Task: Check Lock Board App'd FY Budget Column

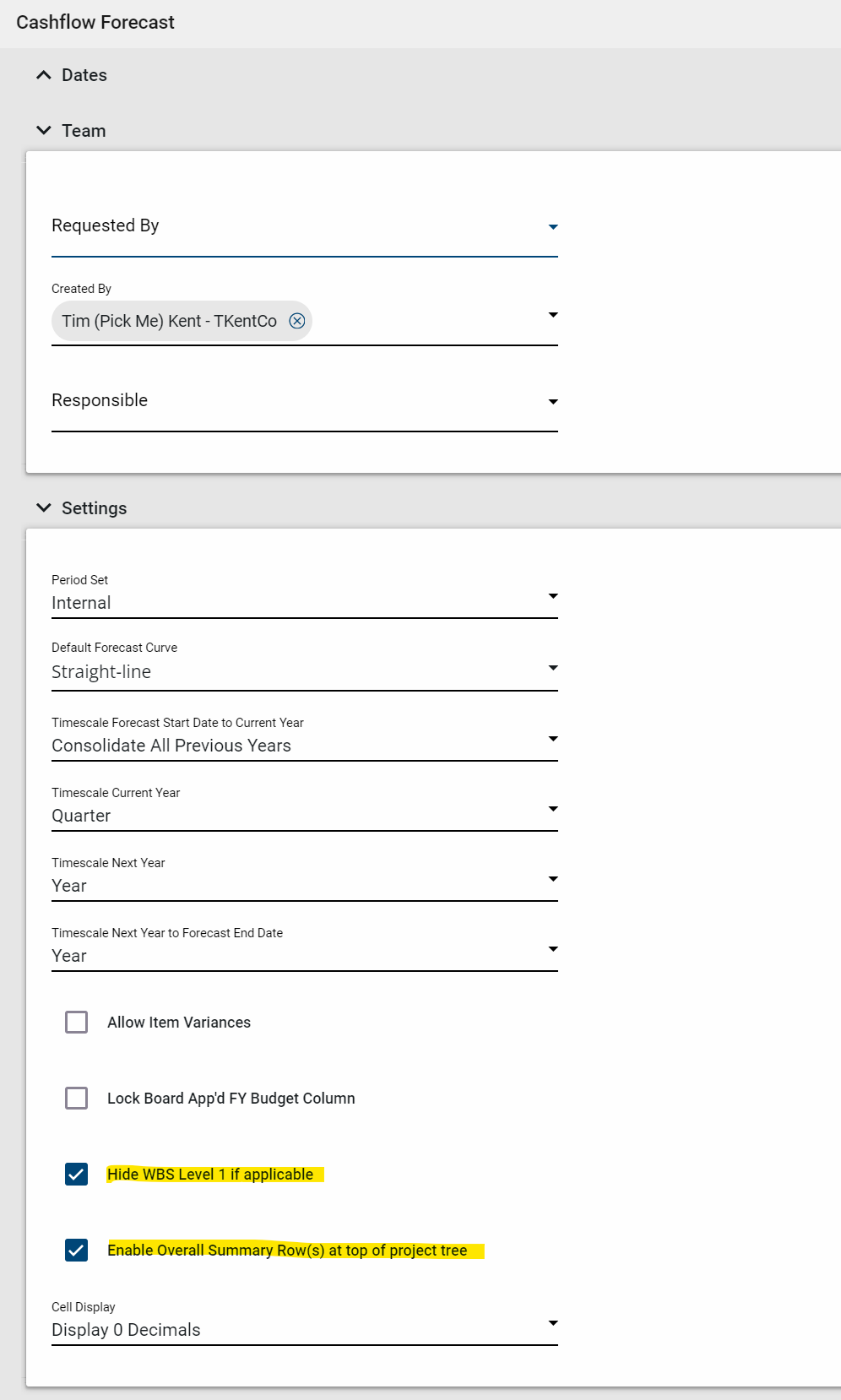Action: 77,1099
